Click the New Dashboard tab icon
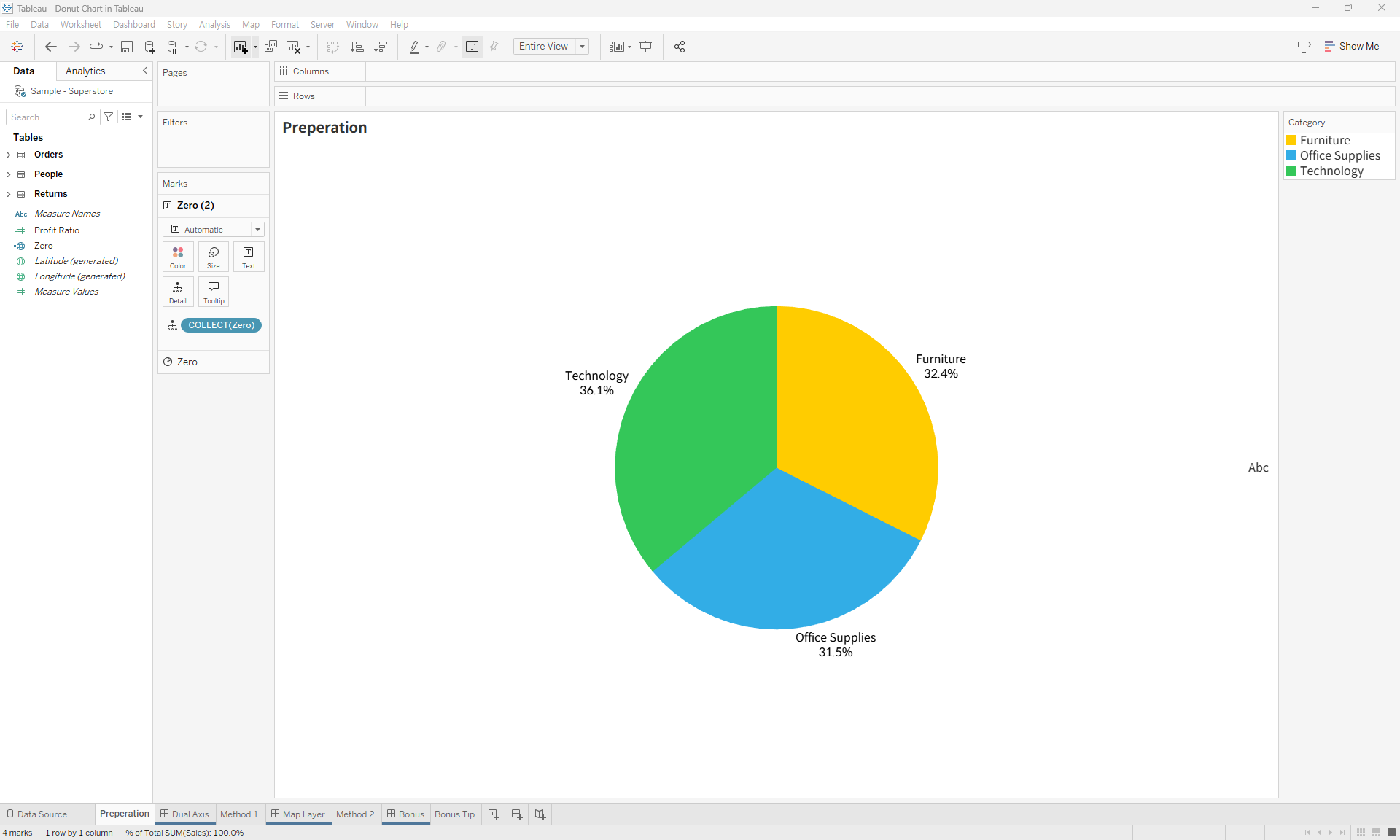 point(517,814)
